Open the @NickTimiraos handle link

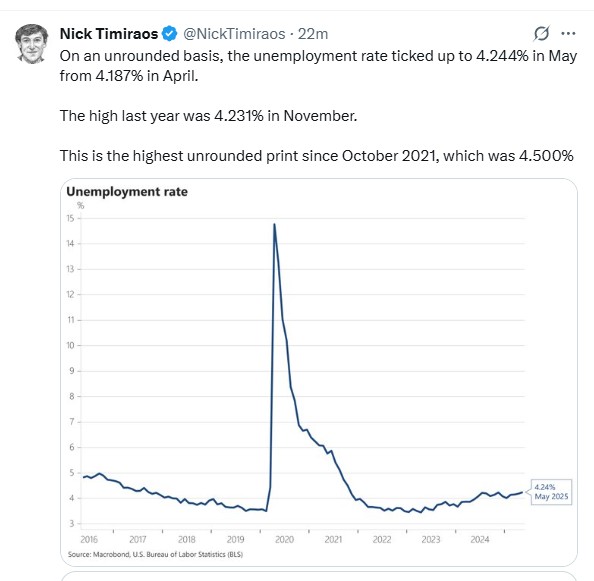tap(234, 34)
